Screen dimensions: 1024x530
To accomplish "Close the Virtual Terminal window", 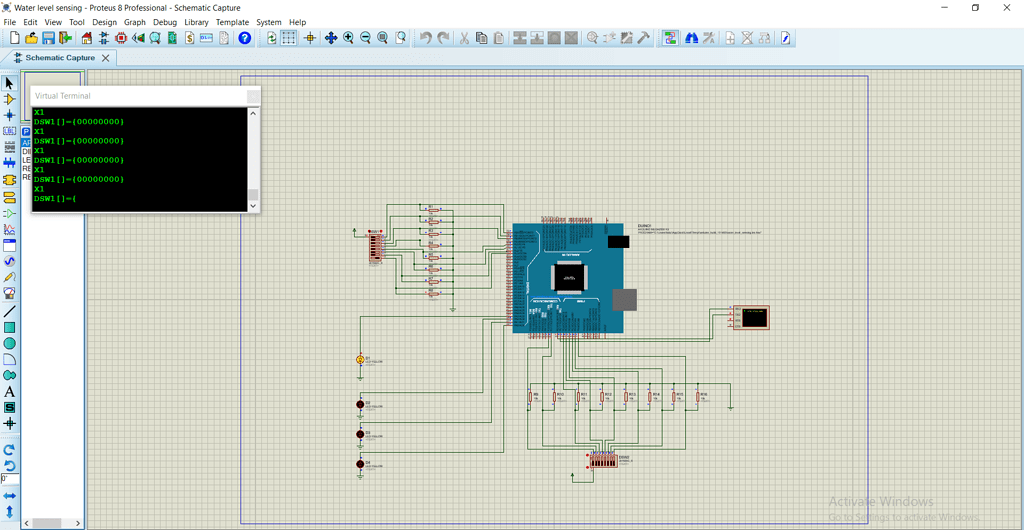I will click(x=253, y=96).
